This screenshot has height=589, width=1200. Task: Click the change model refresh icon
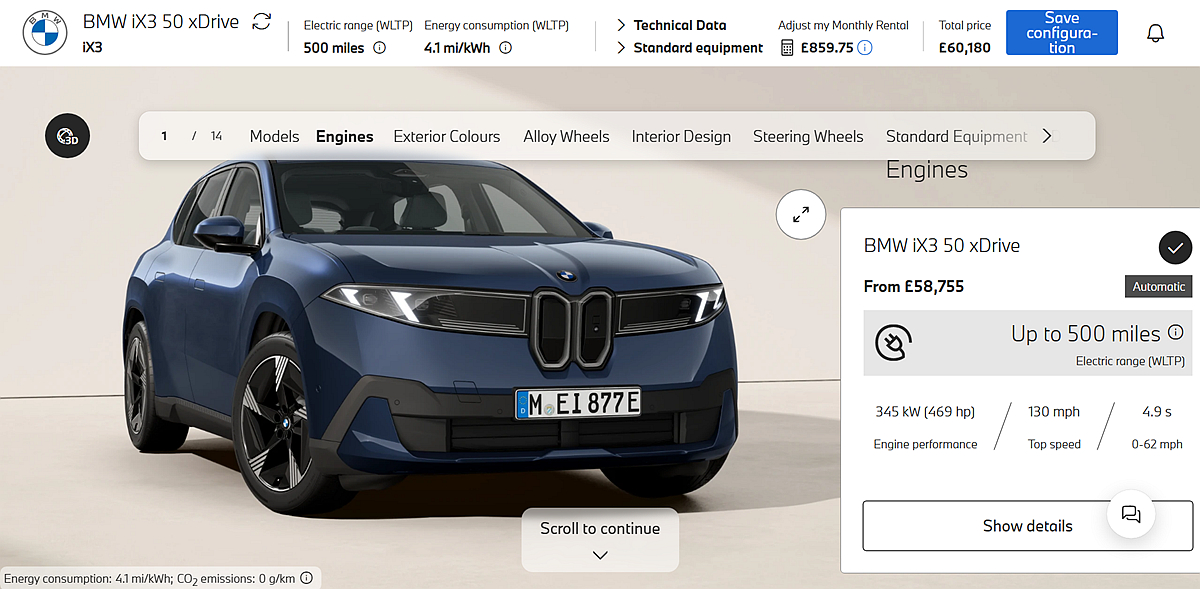(262, 21)
